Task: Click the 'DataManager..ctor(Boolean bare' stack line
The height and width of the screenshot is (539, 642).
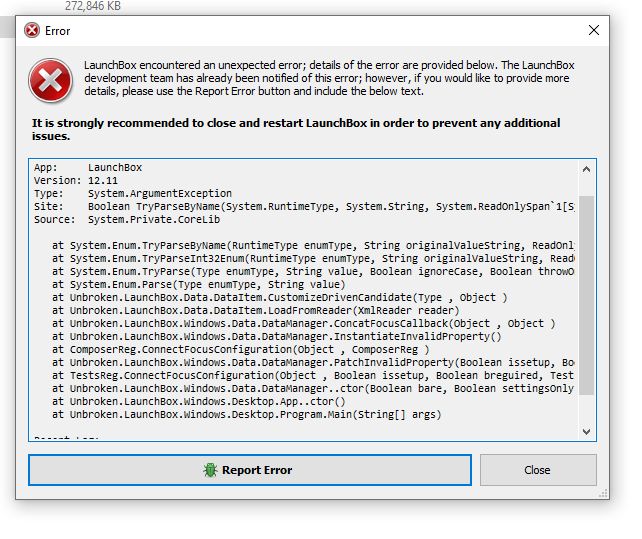Action: pyautogui.click(x=313, y=389)
